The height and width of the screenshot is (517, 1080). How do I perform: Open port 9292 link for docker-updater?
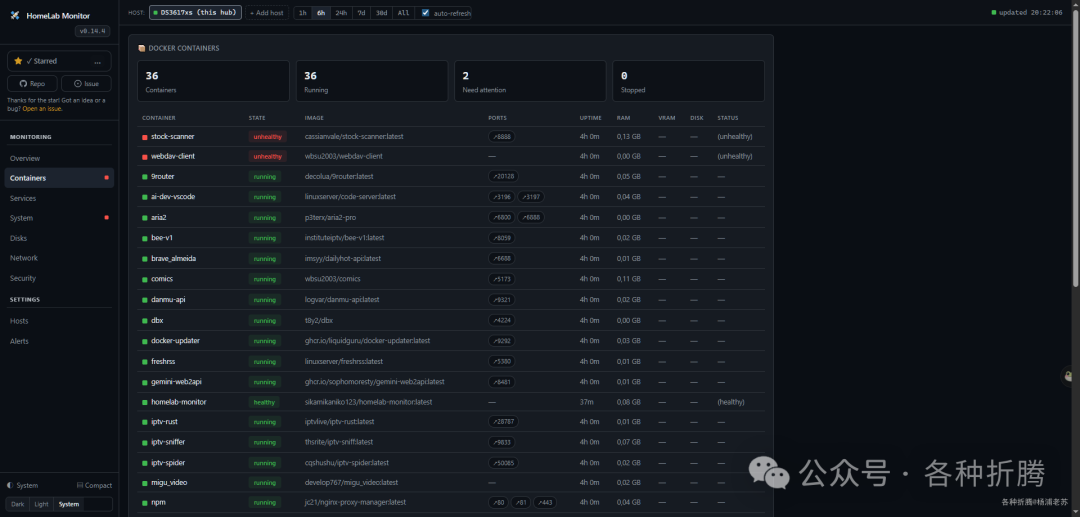(501, 341)
